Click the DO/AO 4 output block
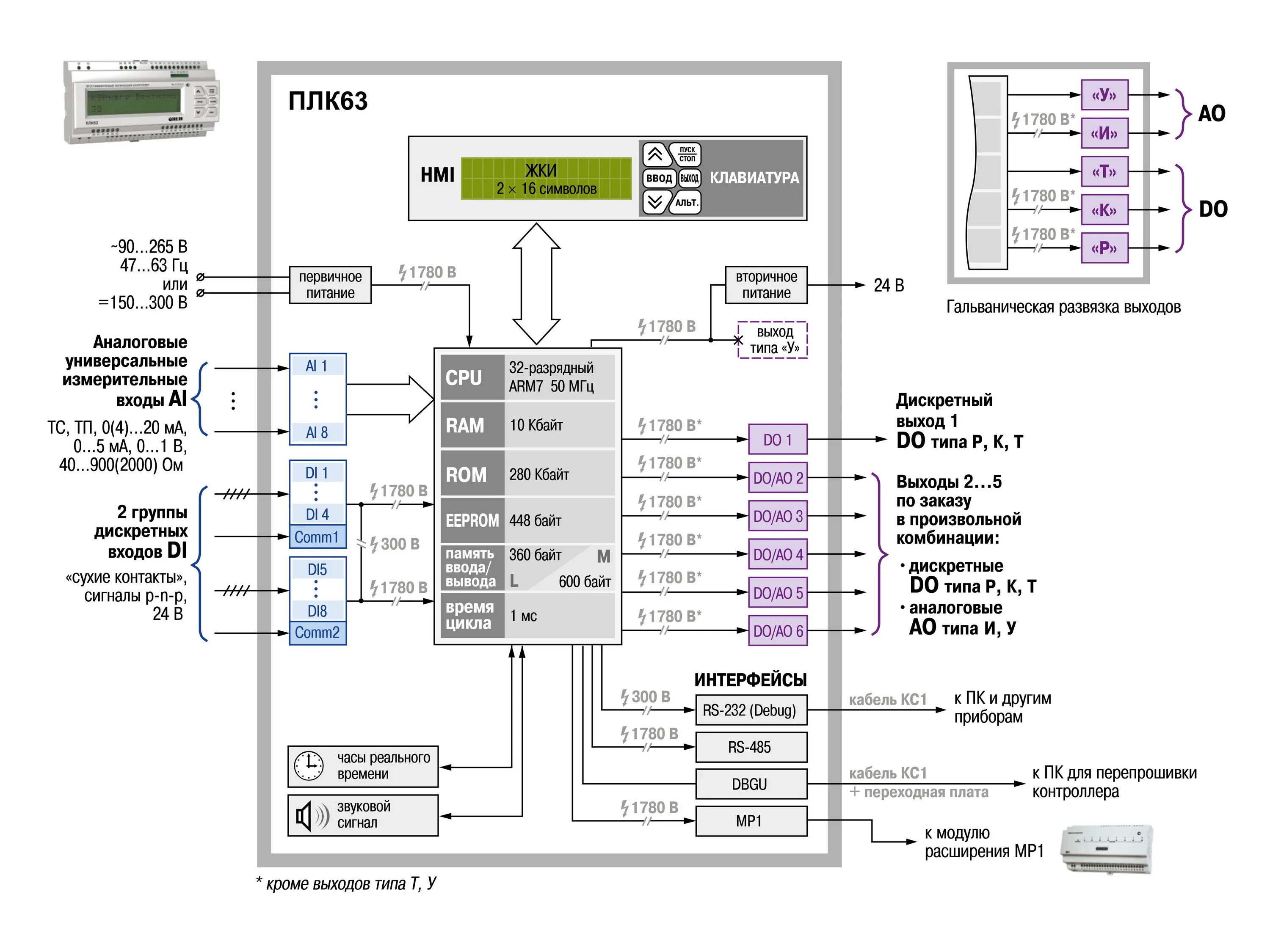The image size is (1270, 952). point(777,554)
